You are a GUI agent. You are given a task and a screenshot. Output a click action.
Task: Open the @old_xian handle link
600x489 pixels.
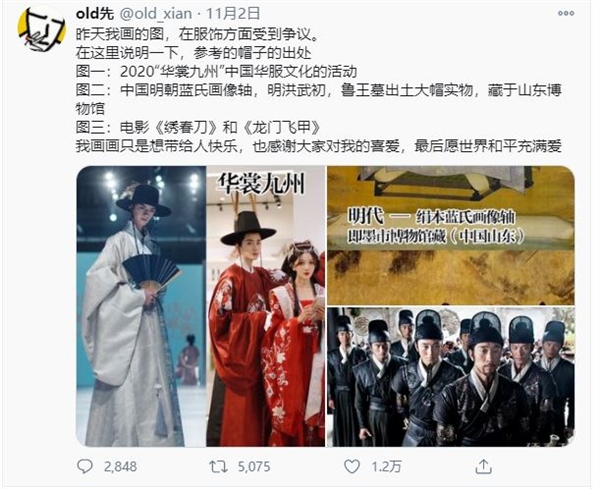[x=156, y=14]
